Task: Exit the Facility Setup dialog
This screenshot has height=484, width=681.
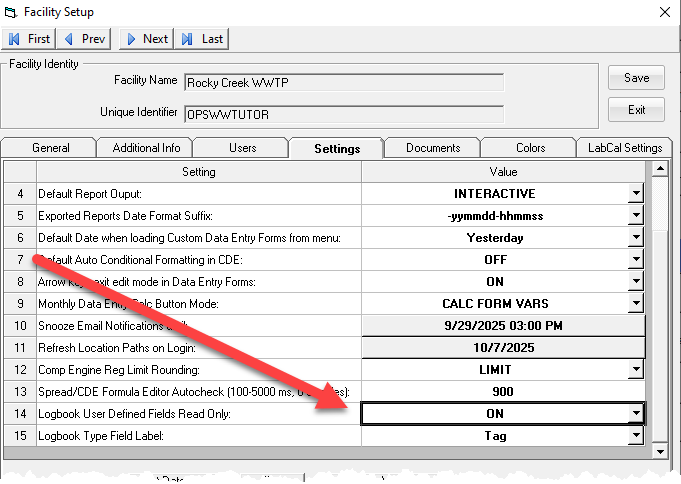Action: [x=636, y=109]
